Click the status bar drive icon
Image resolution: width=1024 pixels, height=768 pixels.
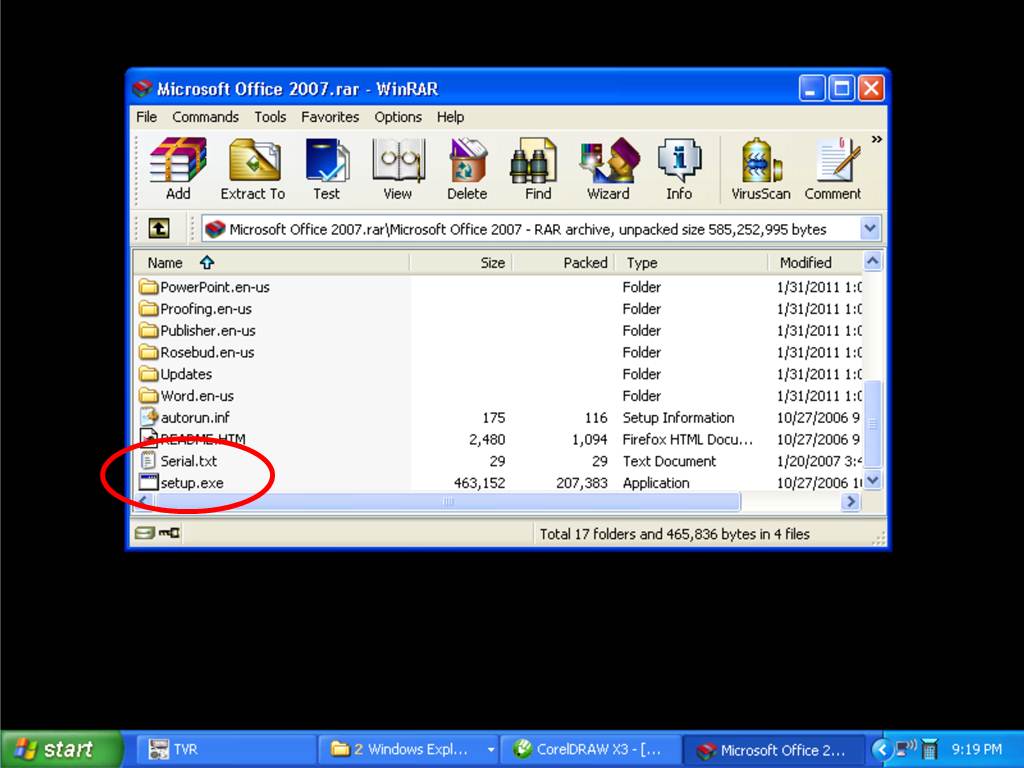144,533
